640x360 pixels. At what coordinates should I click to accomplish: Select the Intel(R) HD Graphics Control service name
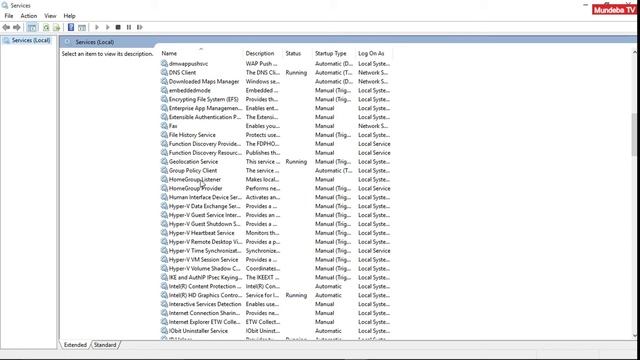point(205,295)
